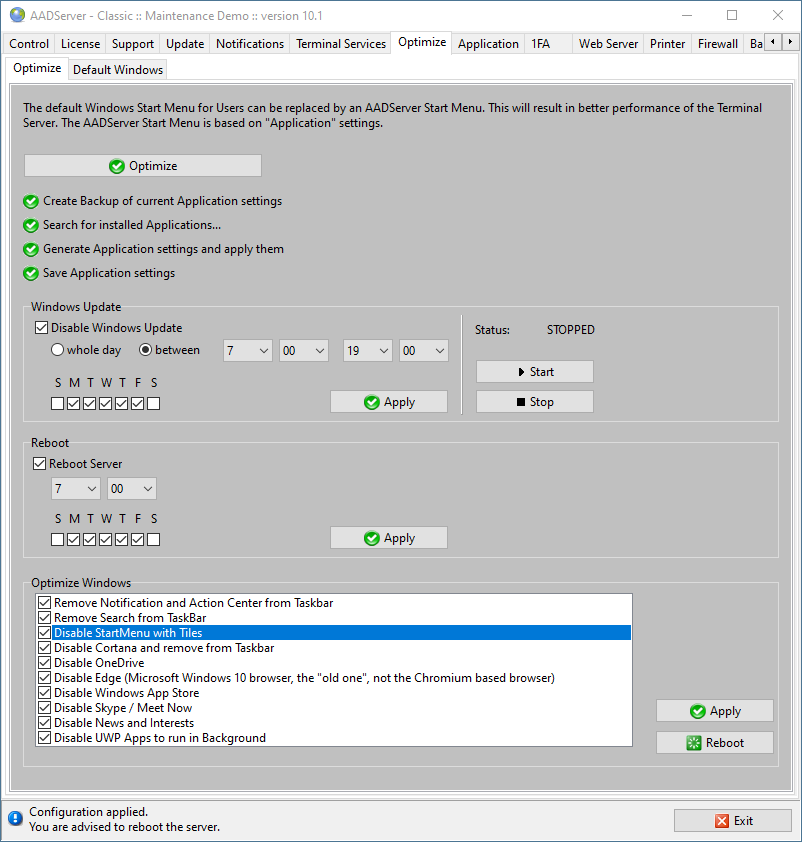Click the blue info icon in status bar
802x842 pixels.
(15, 818)
